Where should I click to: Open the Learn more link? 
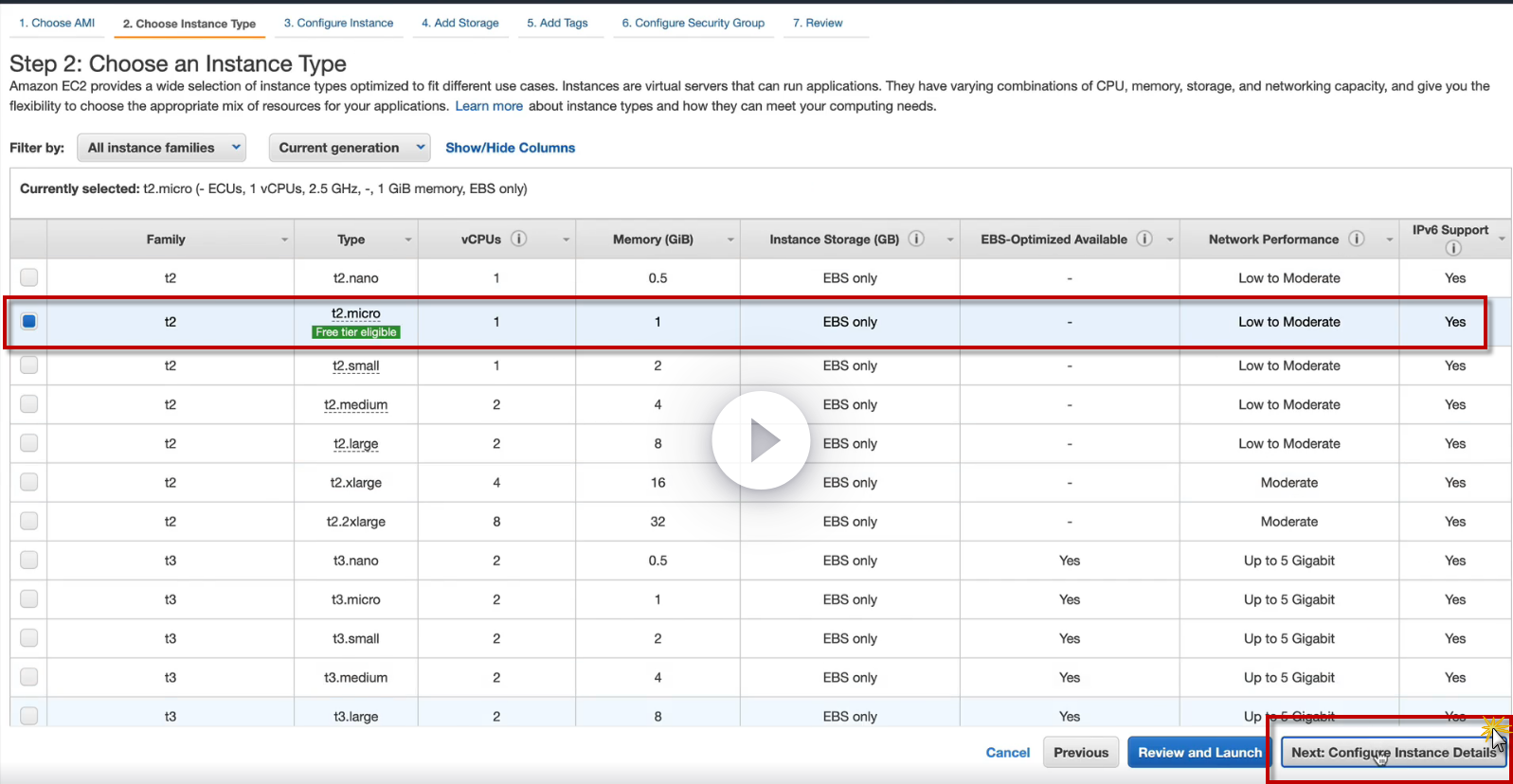tap(489, 106)
